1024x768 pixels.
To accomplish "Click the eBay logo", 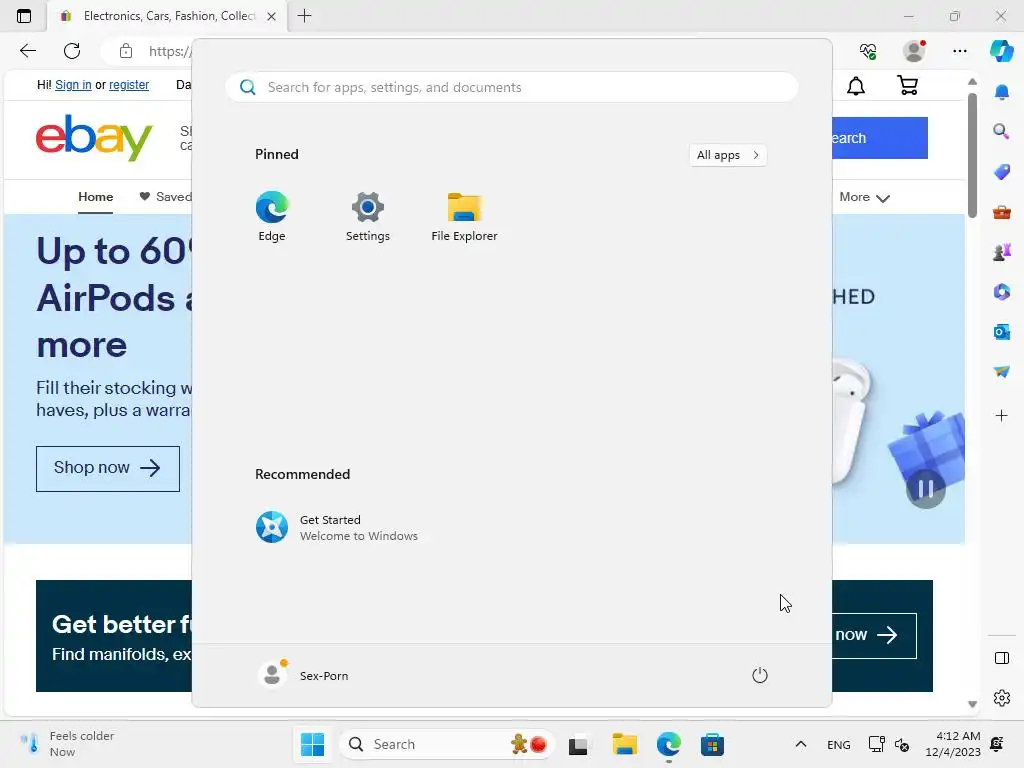I will (94, 137).
